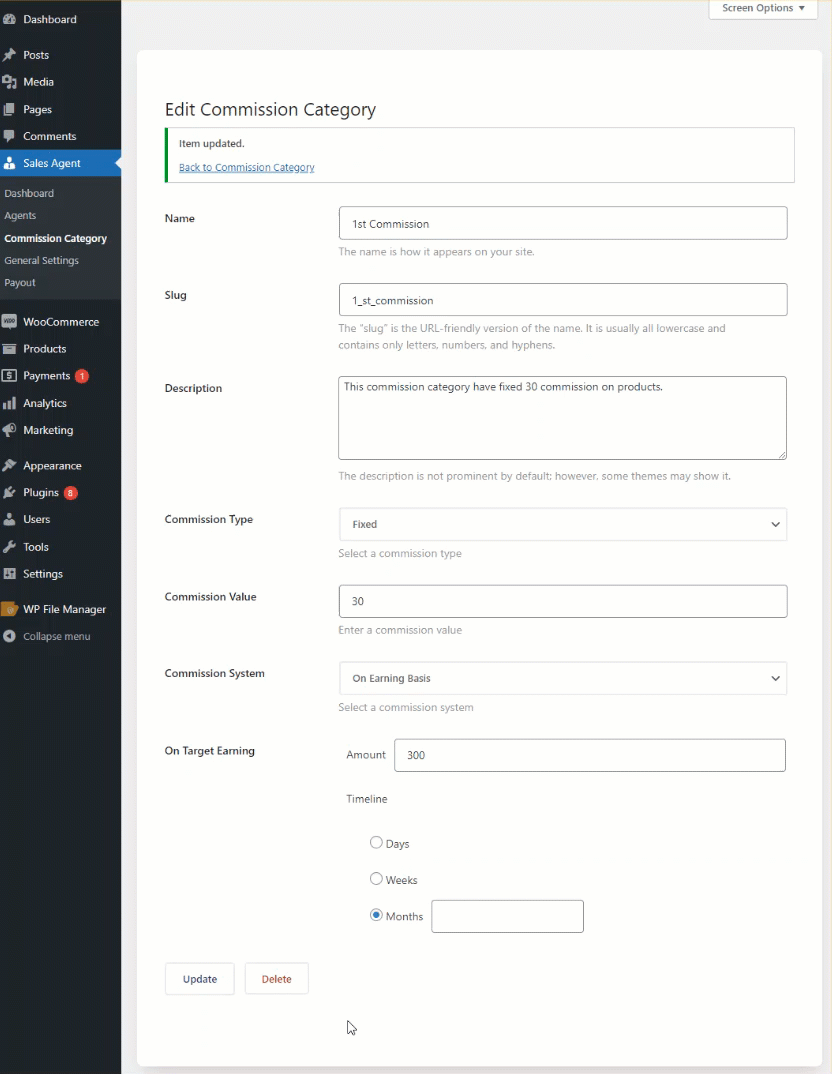The height and width of the screenshot is (1074, 832).
Task: Click the Sales Agent person icon
Action: click(9, 163)
